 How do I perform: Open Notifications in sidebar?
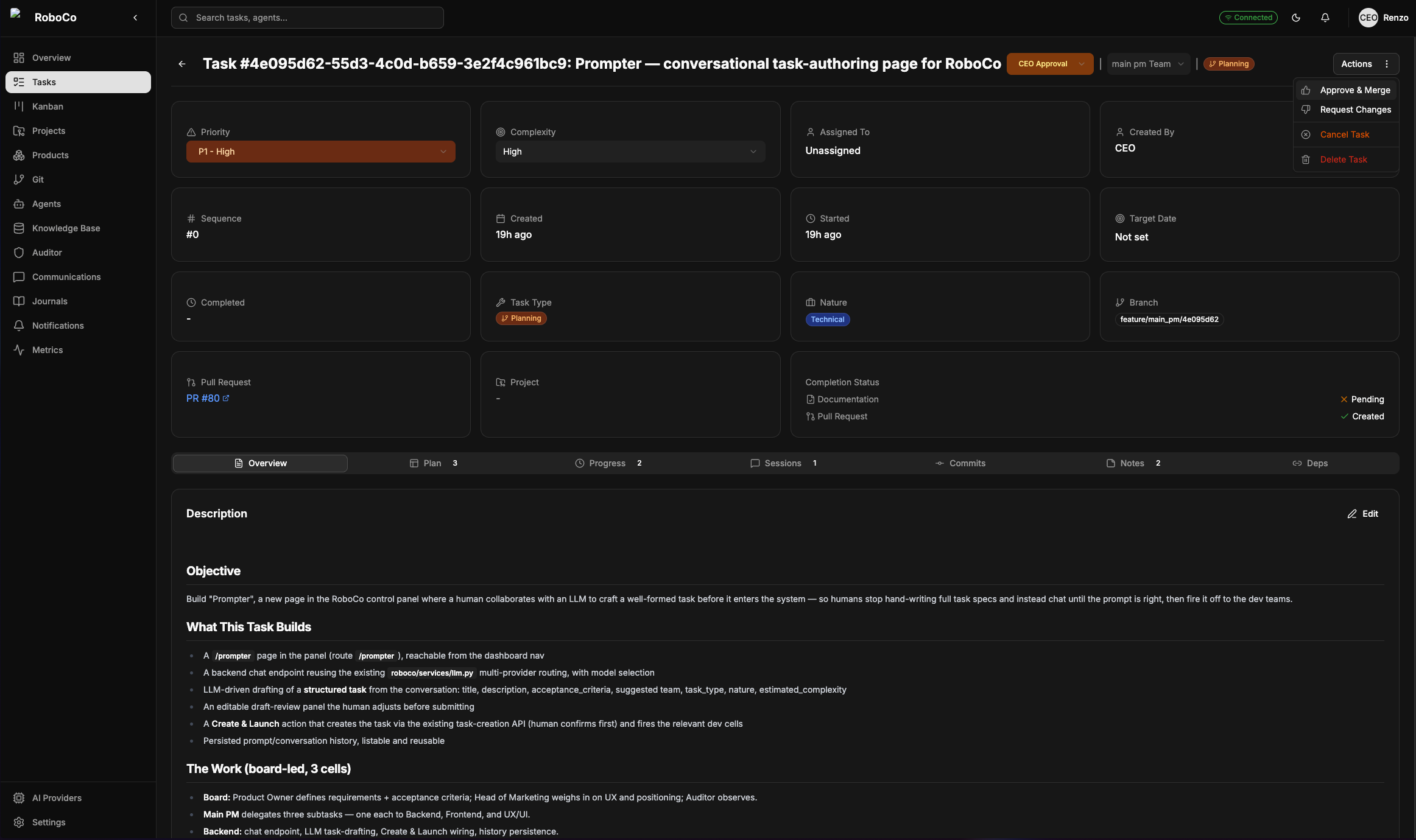click(x=78, y=326)
